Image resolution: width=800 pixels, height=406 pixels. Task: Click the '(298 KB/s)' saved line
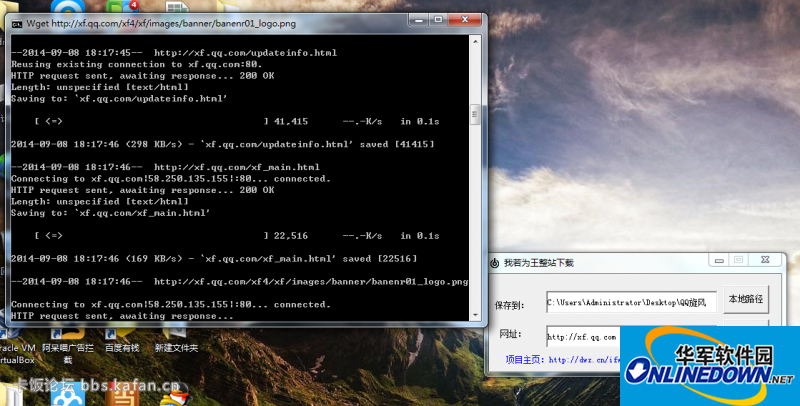(222, 144)
